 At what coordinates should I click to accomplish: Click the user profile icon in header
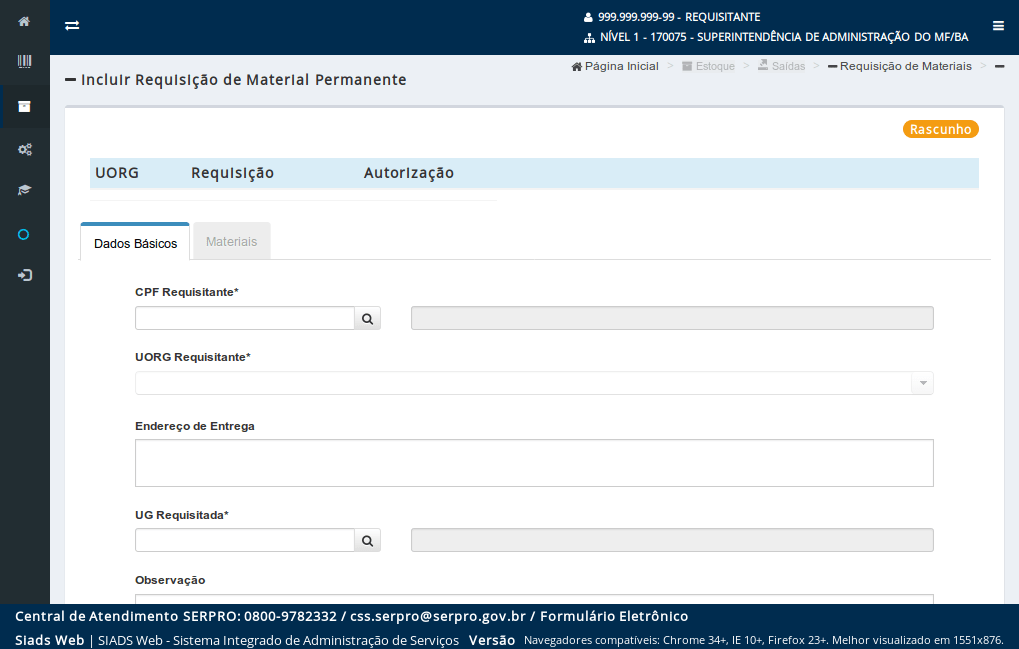(588, 18)
